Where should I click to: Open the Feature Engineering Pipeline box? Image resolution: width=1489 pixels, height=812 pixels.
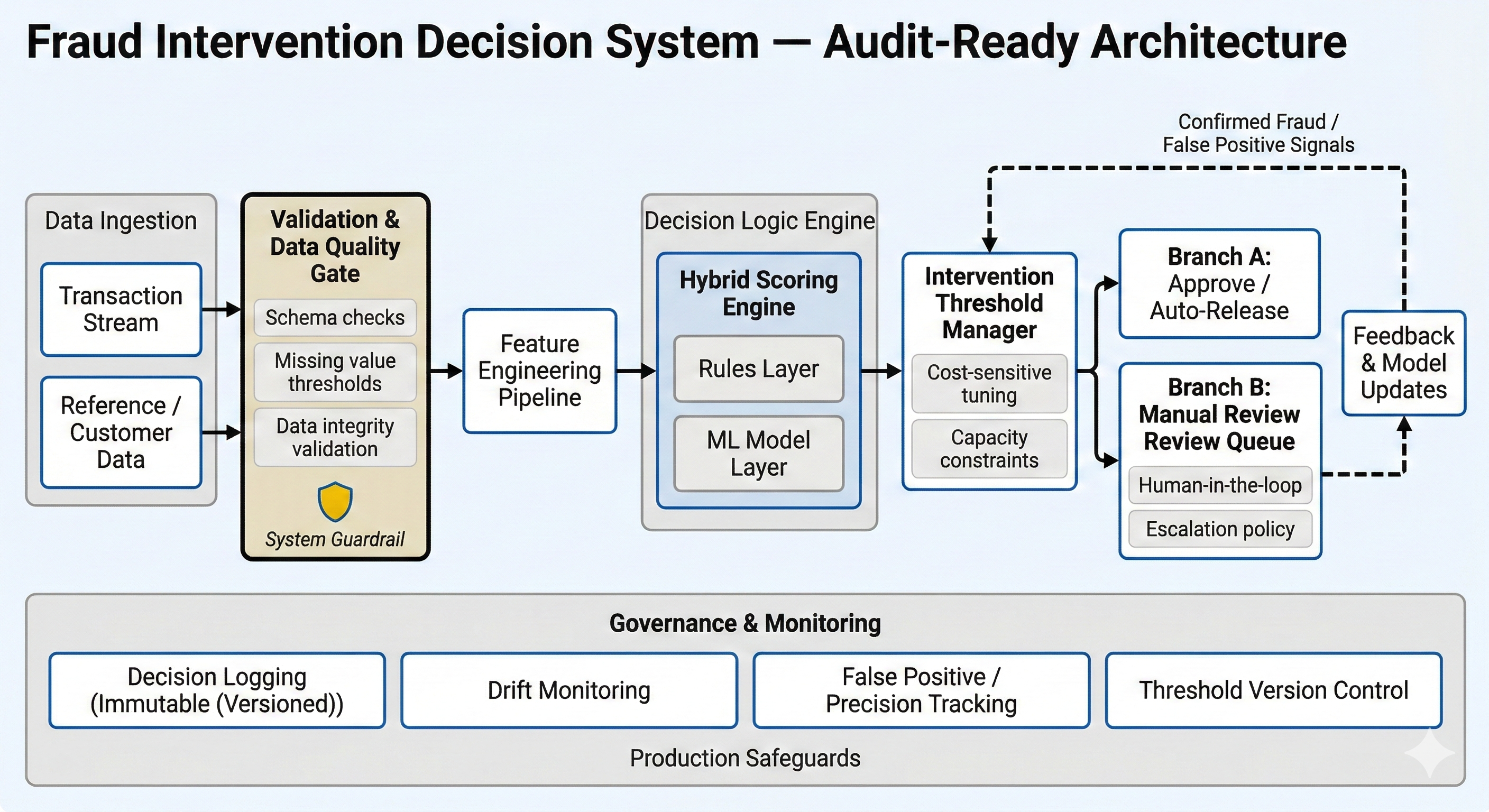pos(540,371)
